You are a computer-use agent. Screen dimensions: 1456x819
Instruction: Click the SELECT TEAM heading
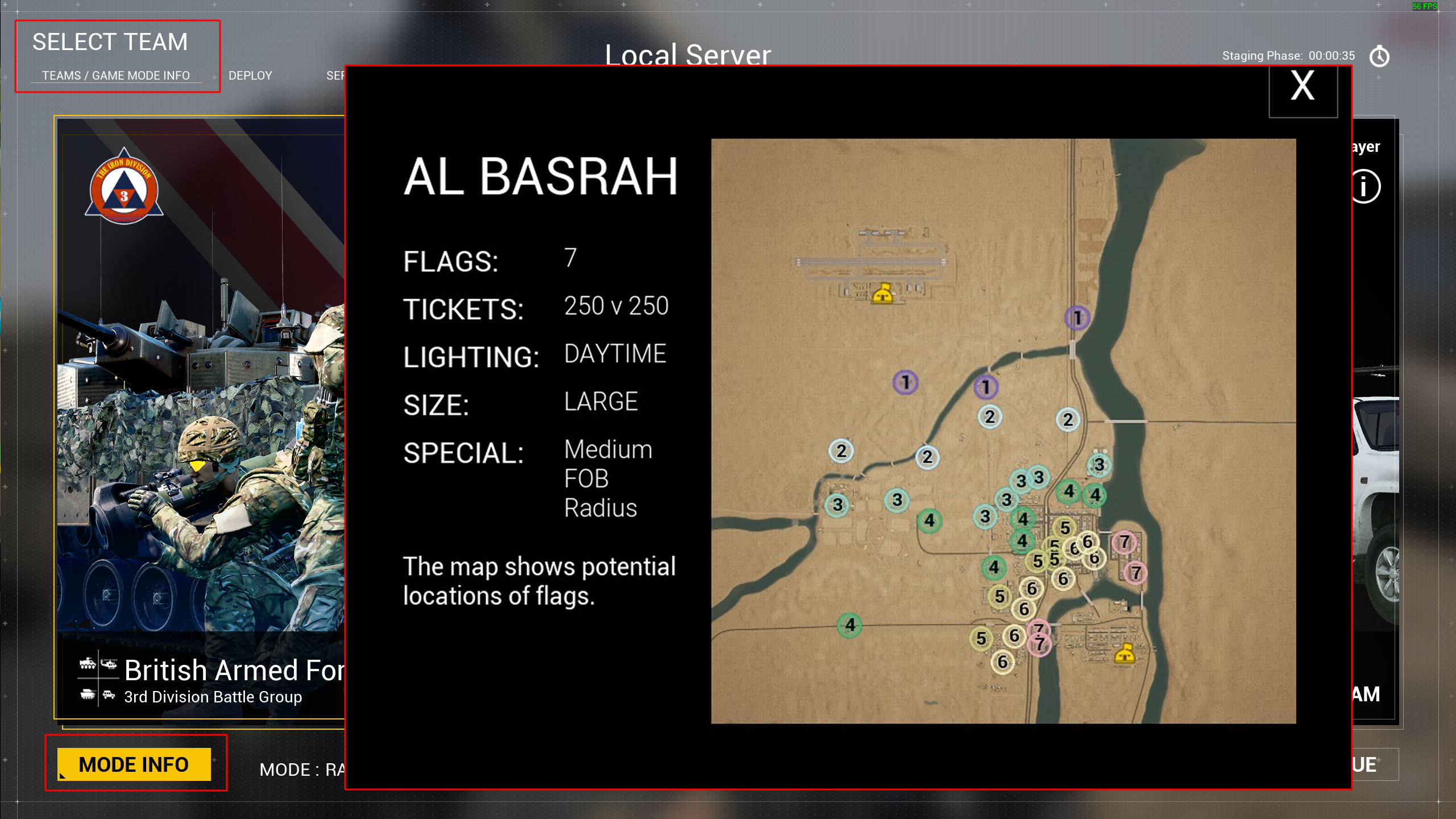(110, 42)
